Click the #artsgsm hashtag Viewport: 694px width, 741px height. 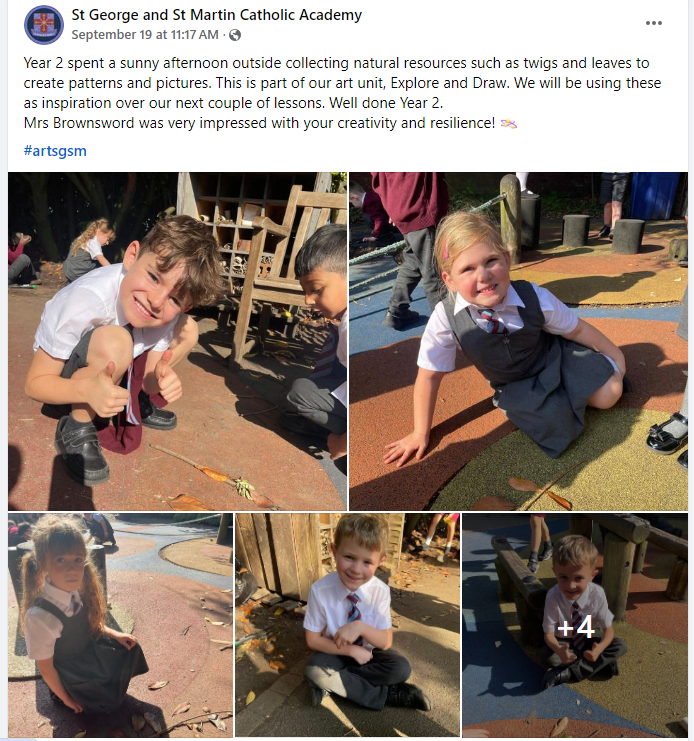click(55, 151)
